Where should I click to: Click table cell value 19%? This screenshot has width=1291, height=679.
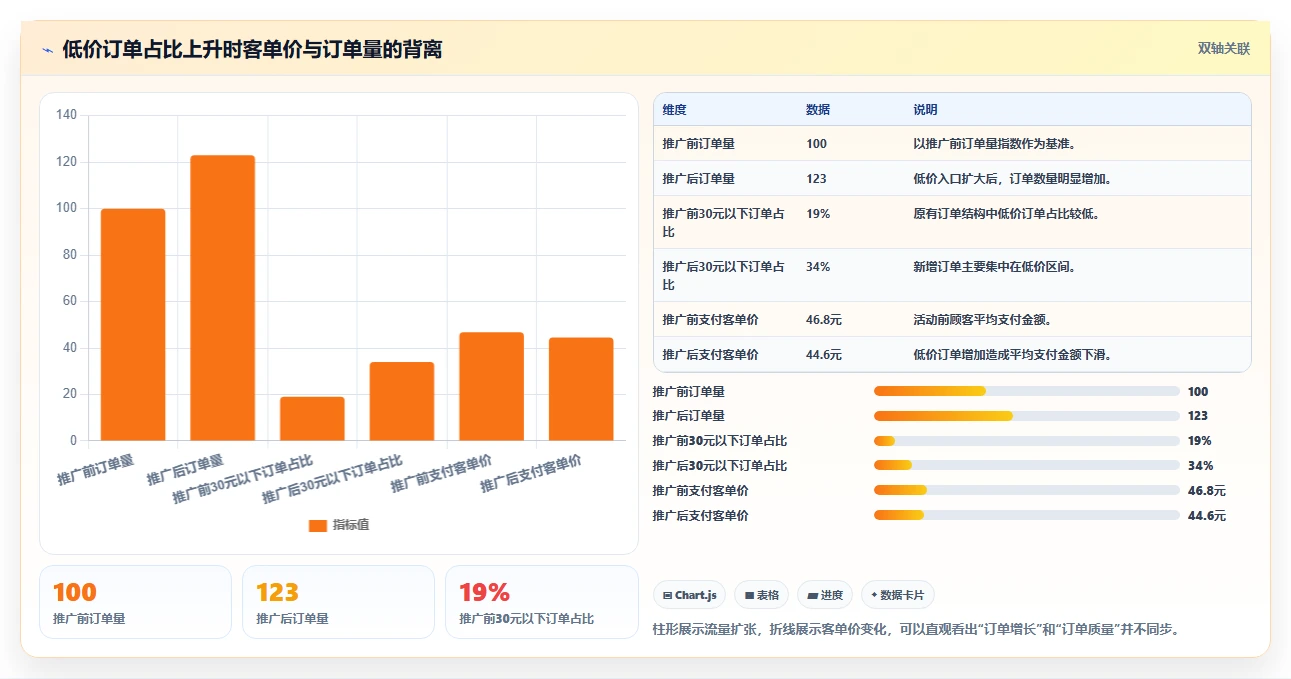tap(818, 214)
